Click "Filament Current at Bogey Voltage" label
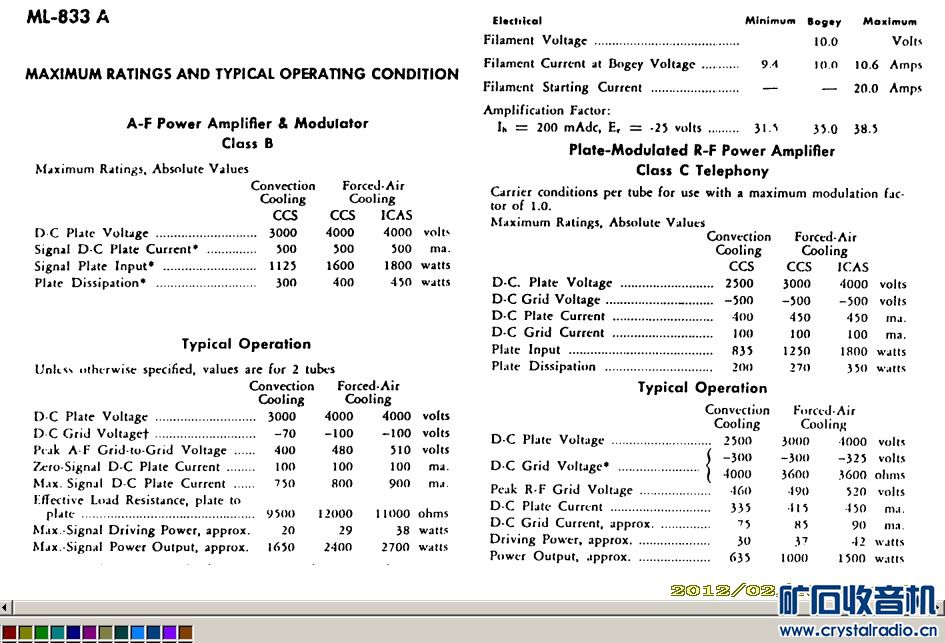945x643 pixels. tap(589, 64)
